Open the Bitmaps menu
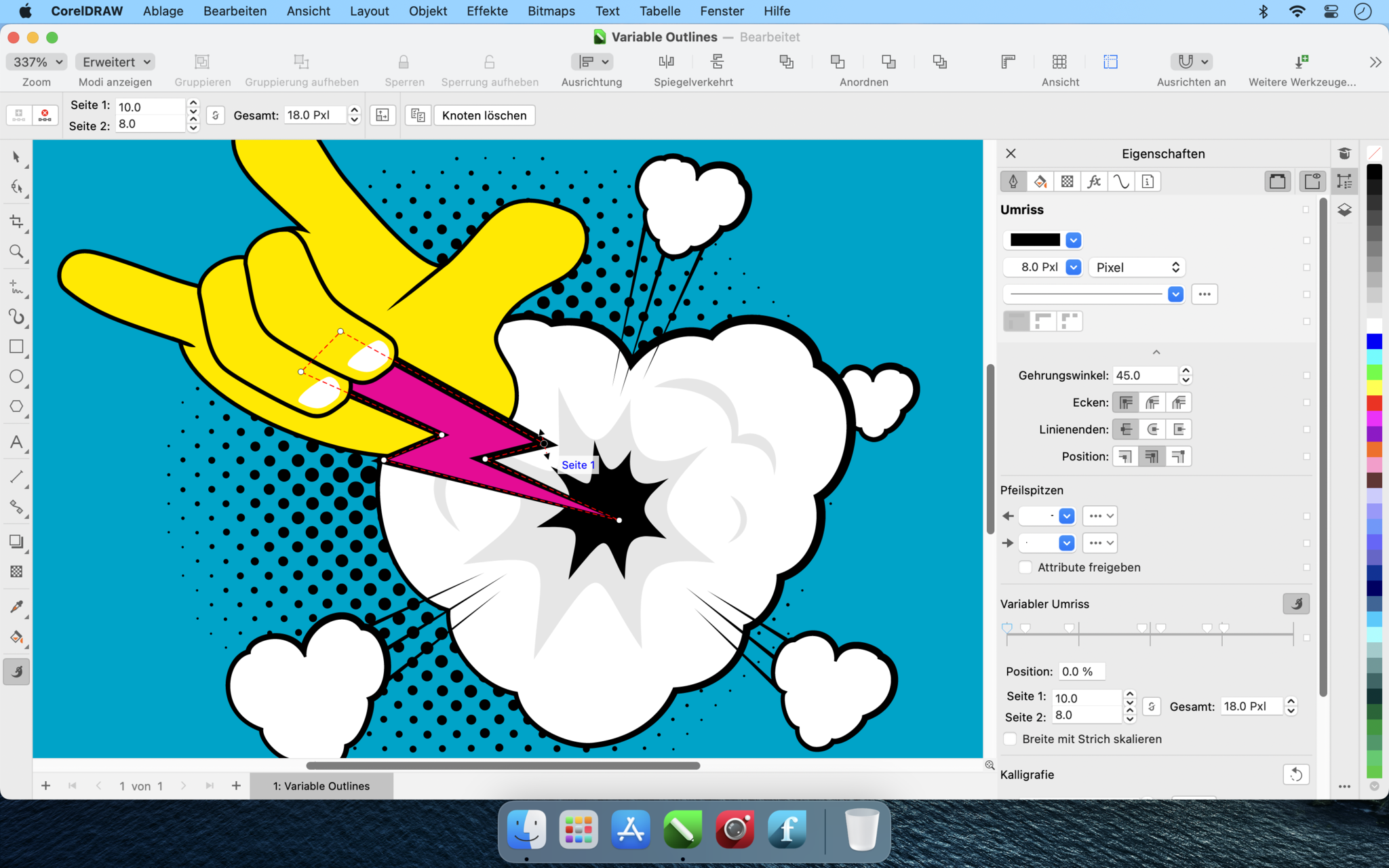The width and height of the screenshot is (1389, 868). (551, 11)
